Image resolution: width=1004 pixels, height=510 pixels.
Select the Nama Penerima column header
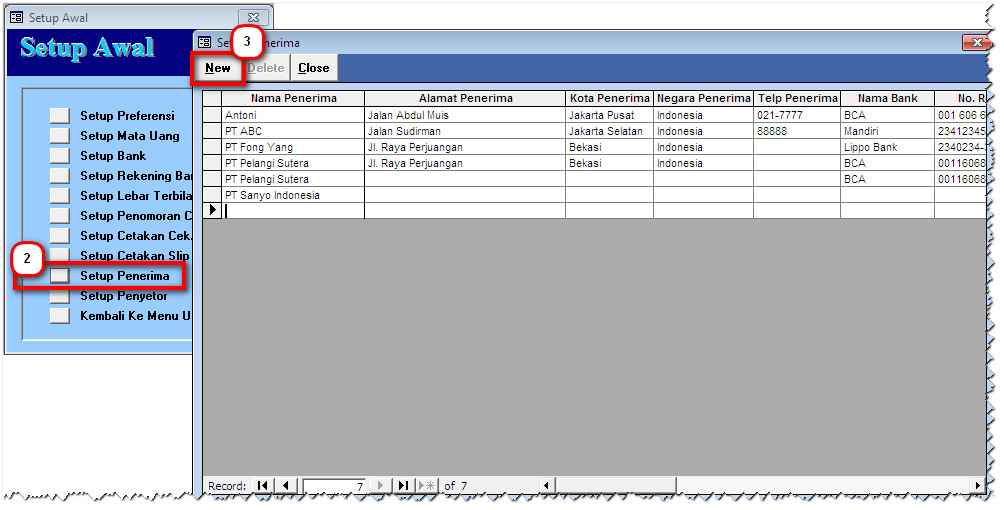click(293, 98)
